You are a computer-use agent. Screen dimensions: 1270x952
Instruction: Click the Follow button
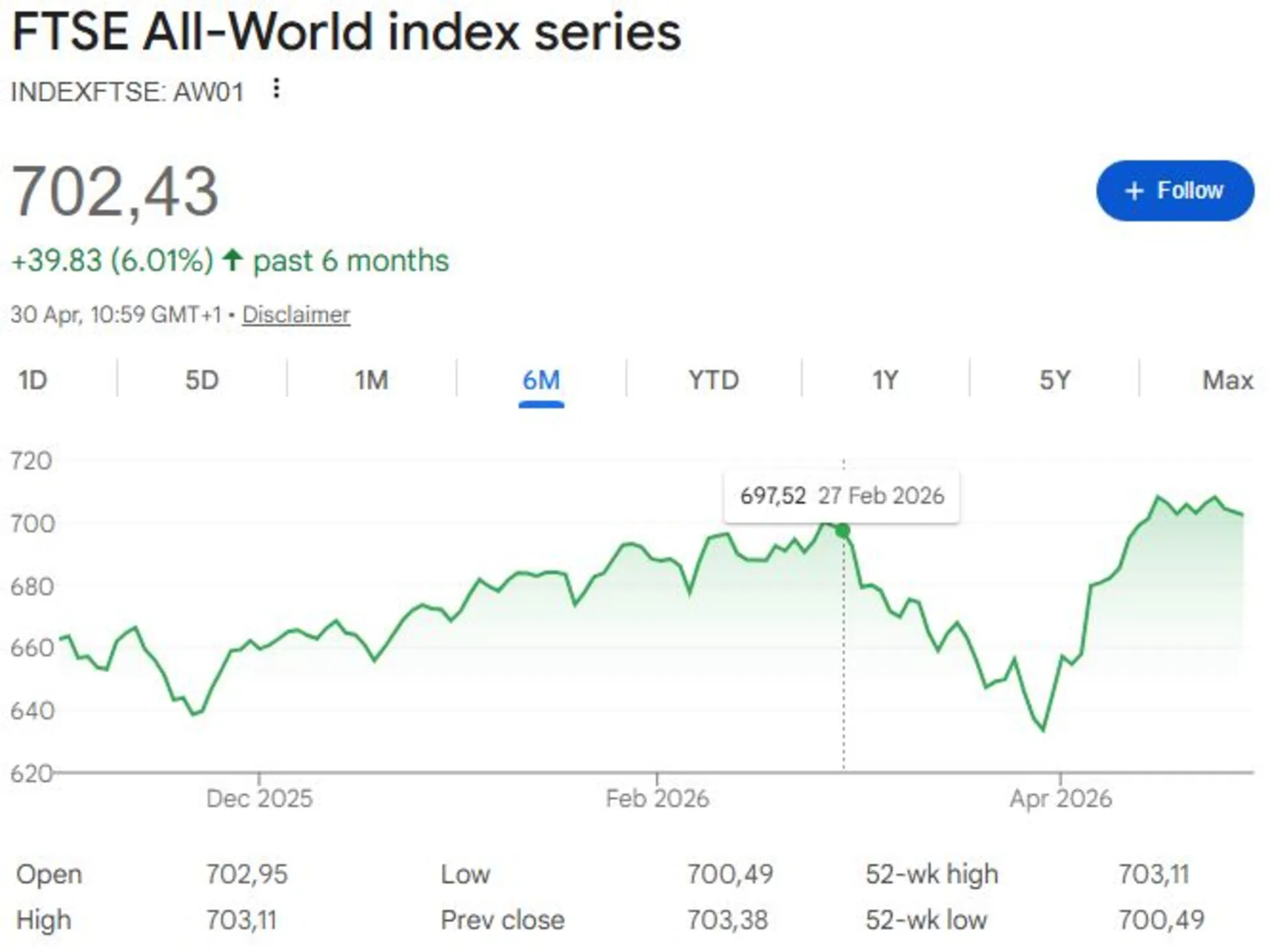(x=1175, y=191)
